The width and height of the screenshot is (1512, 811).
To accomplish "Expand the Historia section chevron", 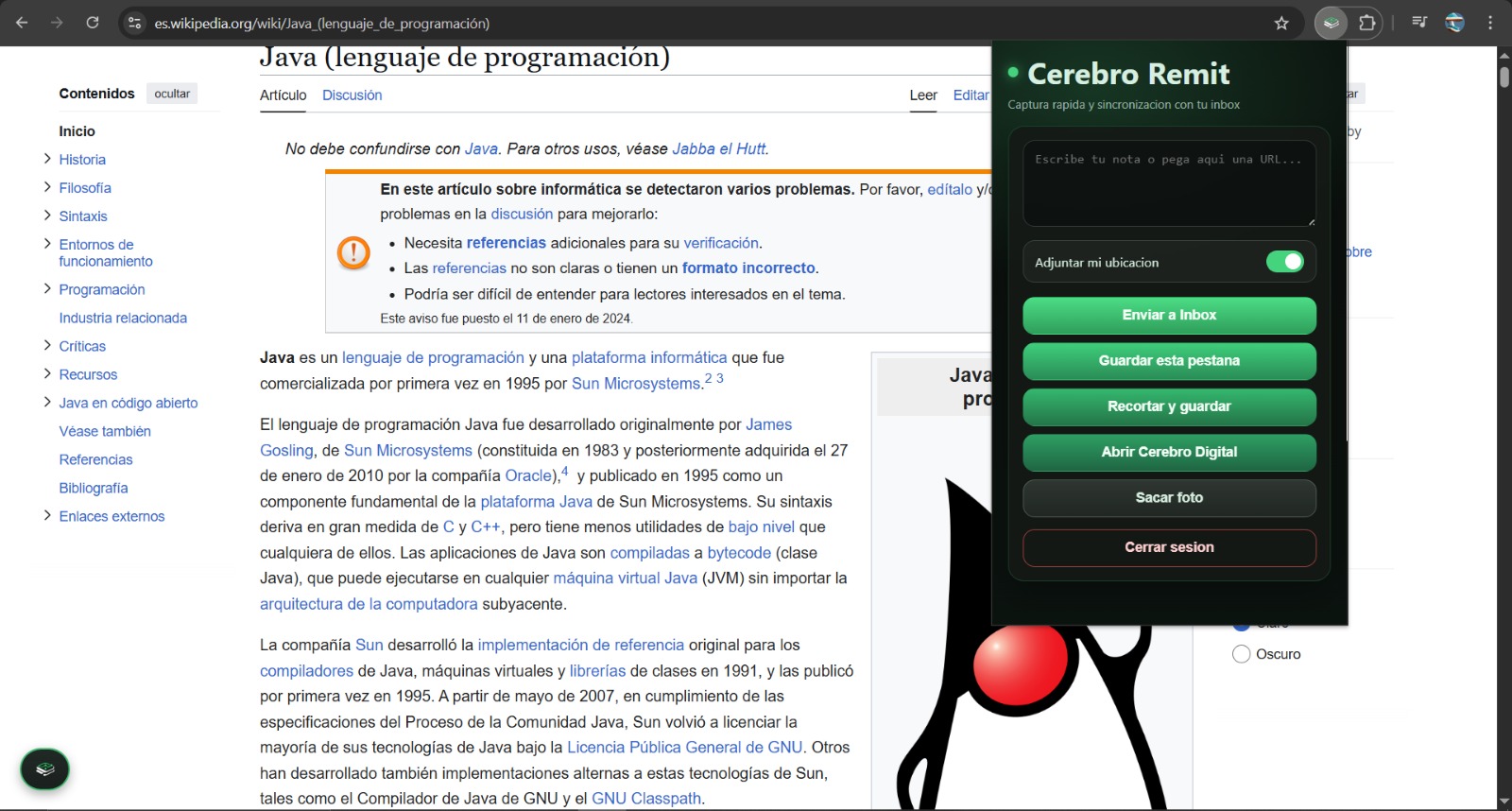I will click(x=47, y=159).
